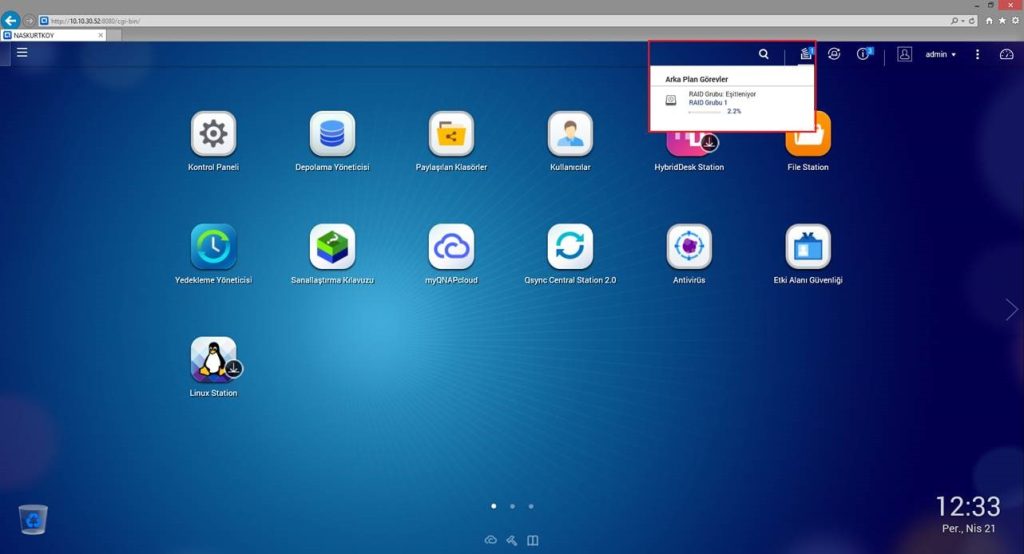Click the browser forward button
Image resolution: width=1024 pixels, height=554 pixels.
click(29, 21)
